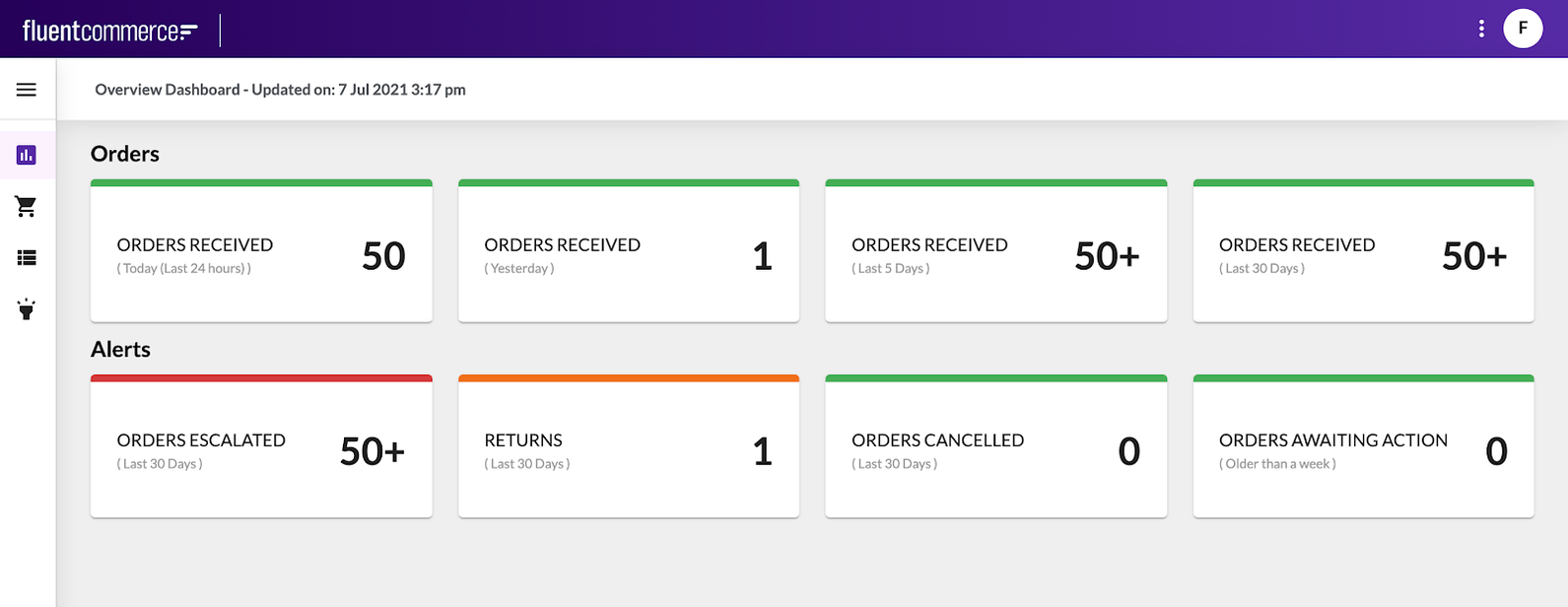
Task: Open the insights flashlight sidebar icon
Action: [27, 309]
